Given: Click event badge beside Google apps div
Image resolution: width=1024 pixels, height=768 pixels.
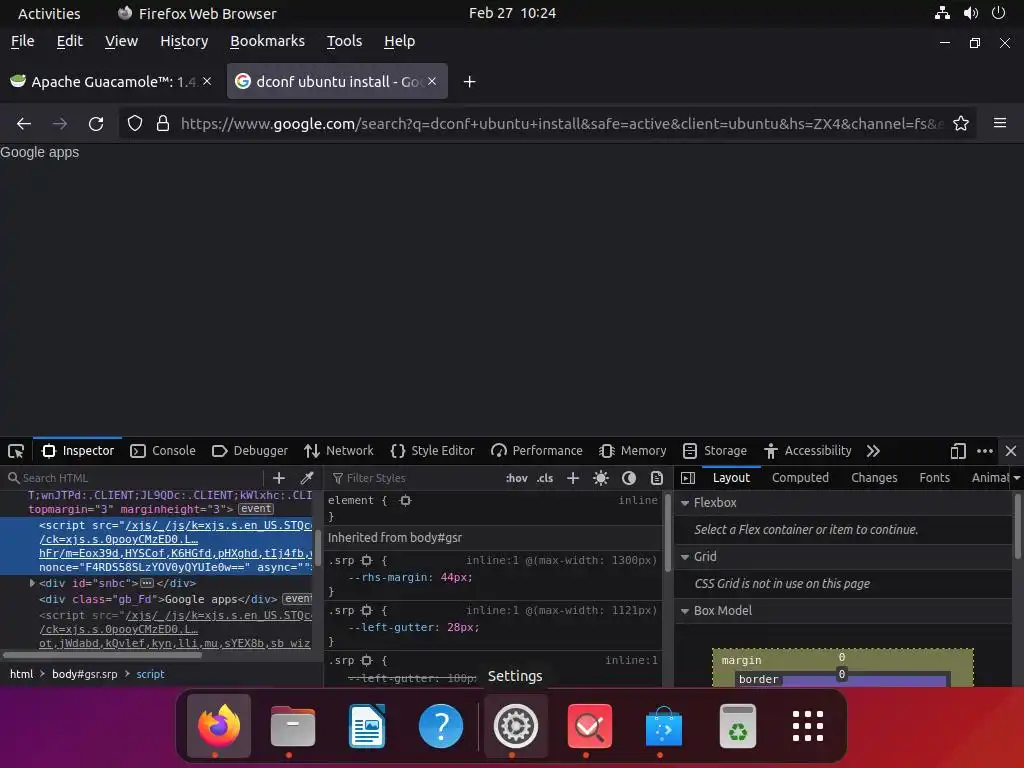Looking at the screenshot, I should tap(298, 599).
